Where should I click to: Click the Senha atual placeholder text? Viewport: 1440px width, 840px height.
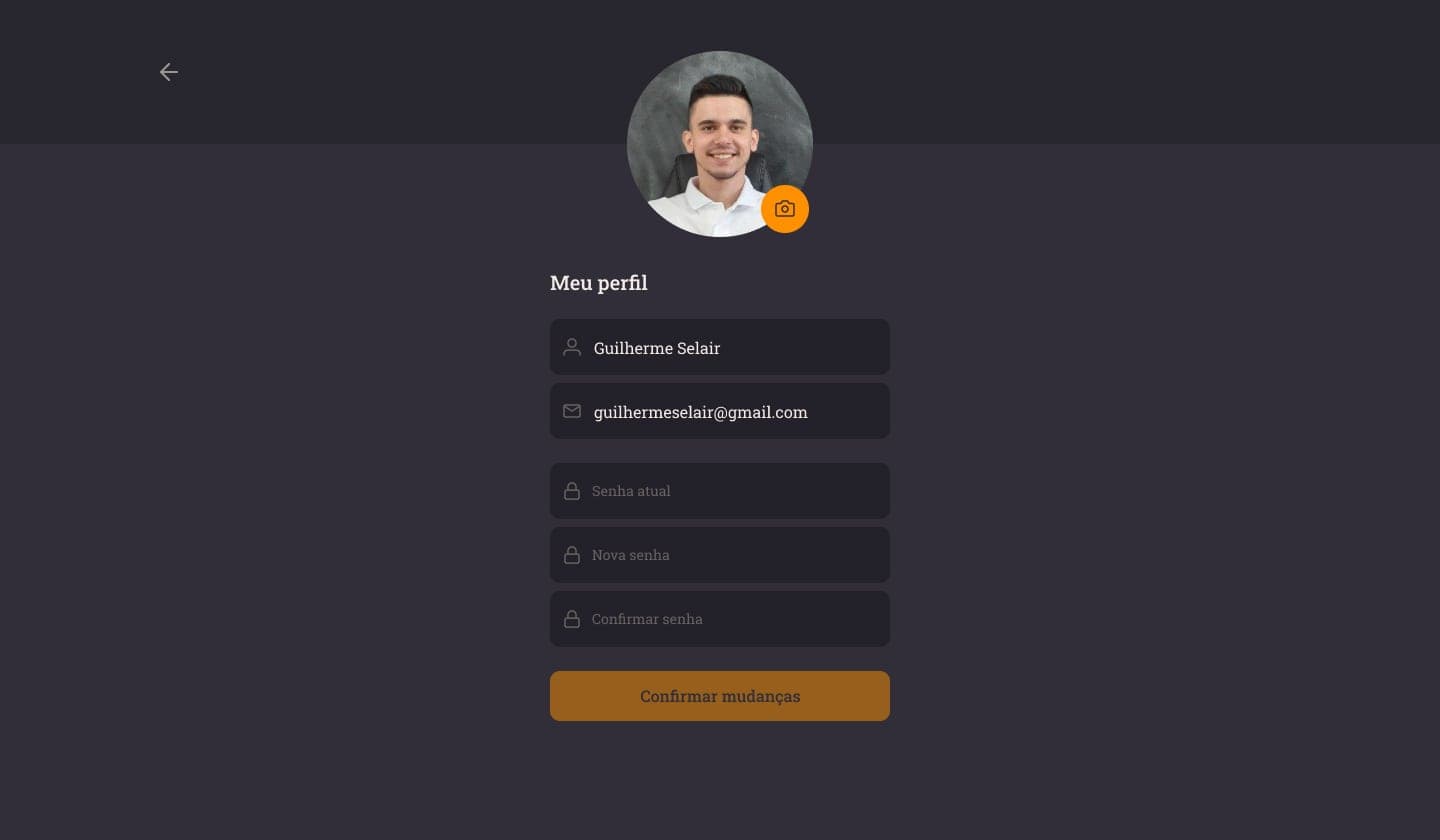[631, 491]
